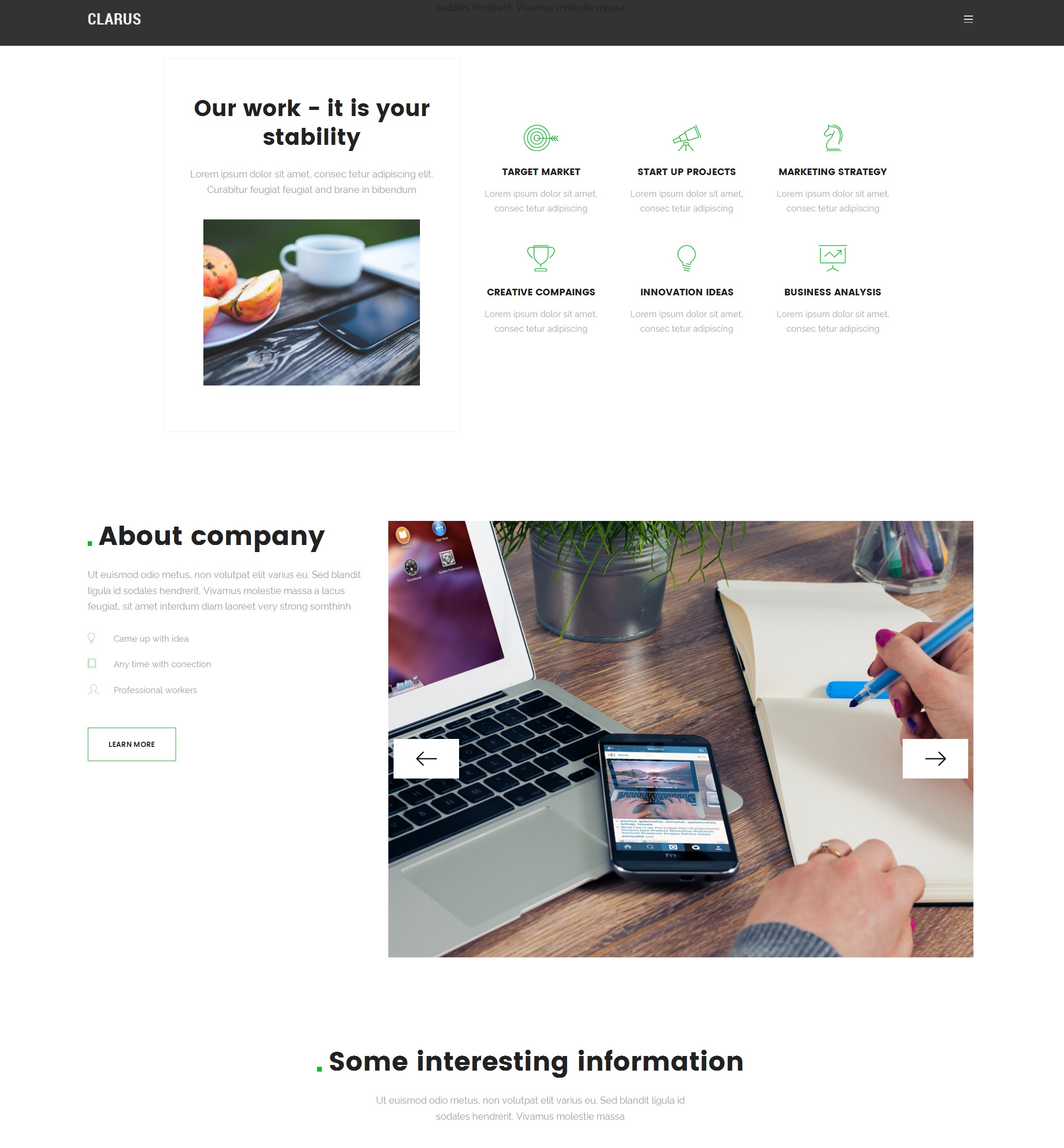Image resolution: width=1064 pixels, height=1148 pixels.
Task: Select the Professional workers checkbox
Action: coord(92,690)
